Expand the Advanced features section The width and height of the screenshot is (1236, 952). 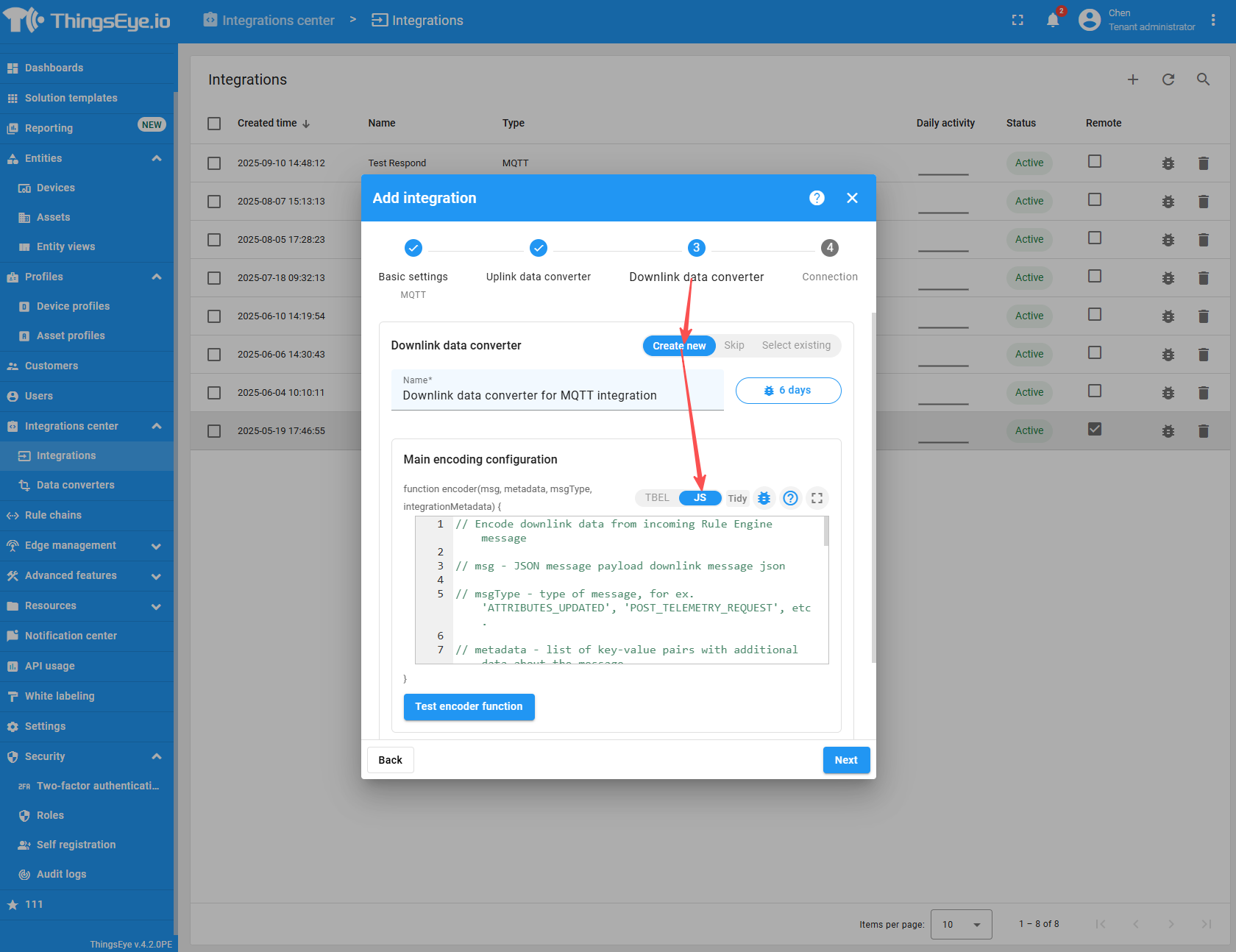coord(86,575)
